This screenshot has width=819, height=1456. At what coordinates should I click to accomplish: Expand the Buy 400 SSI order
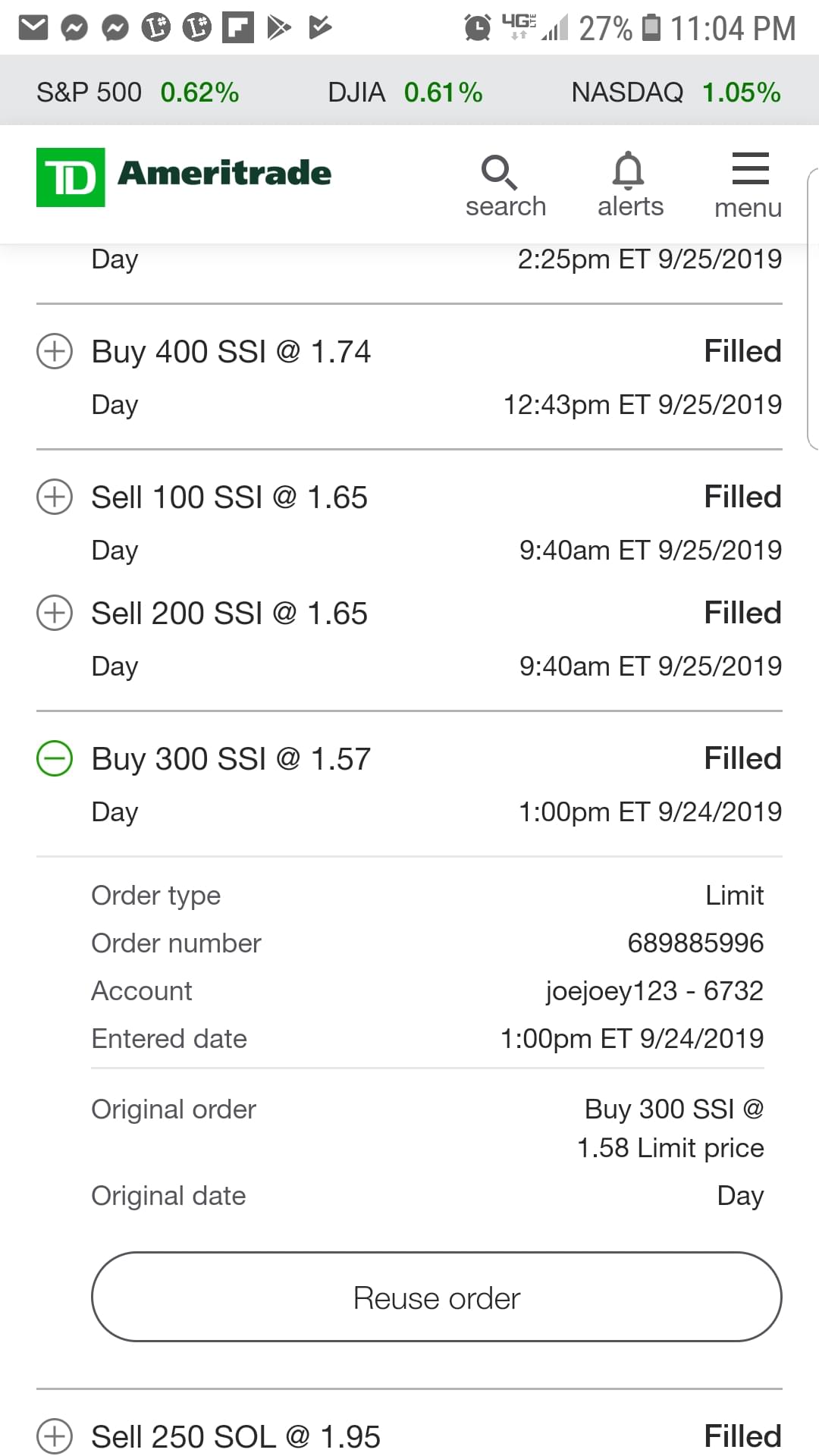tap(55, 352)
